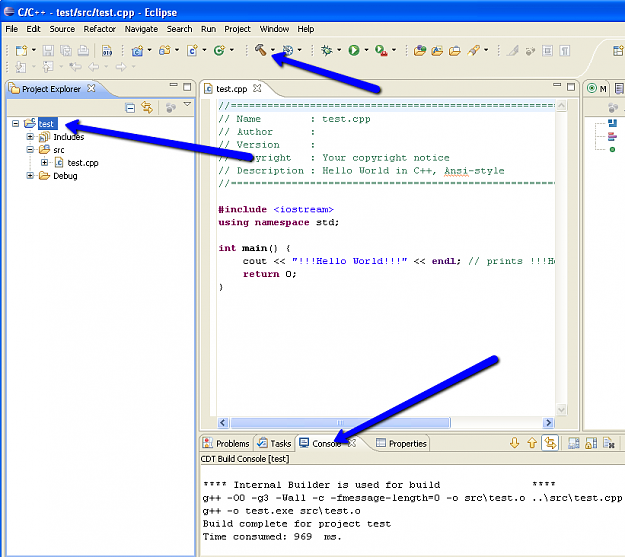Click editor vertical scroll down arrow
This screenshot has height=557, width=625.
pyautogui.click(x=561, y=409)
